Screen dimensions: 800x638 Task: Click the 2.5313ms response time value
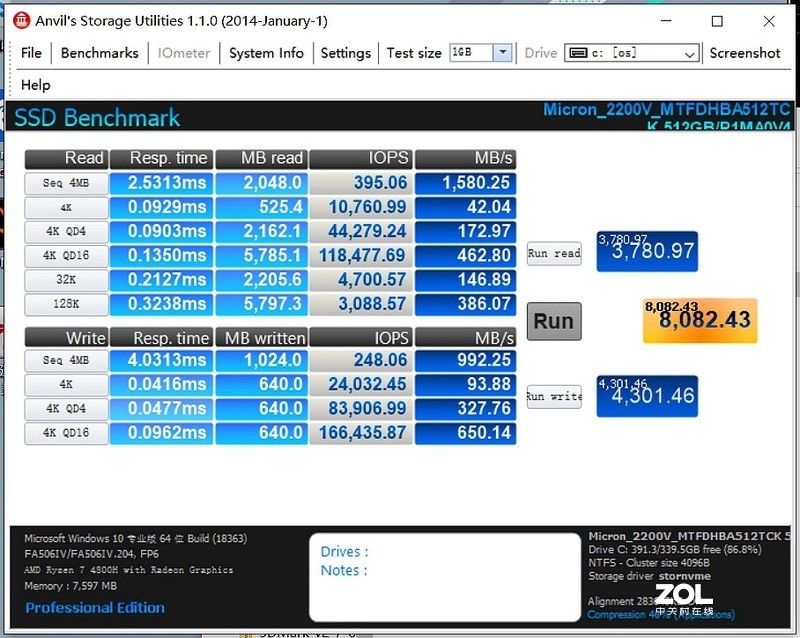tap(161, 183)
